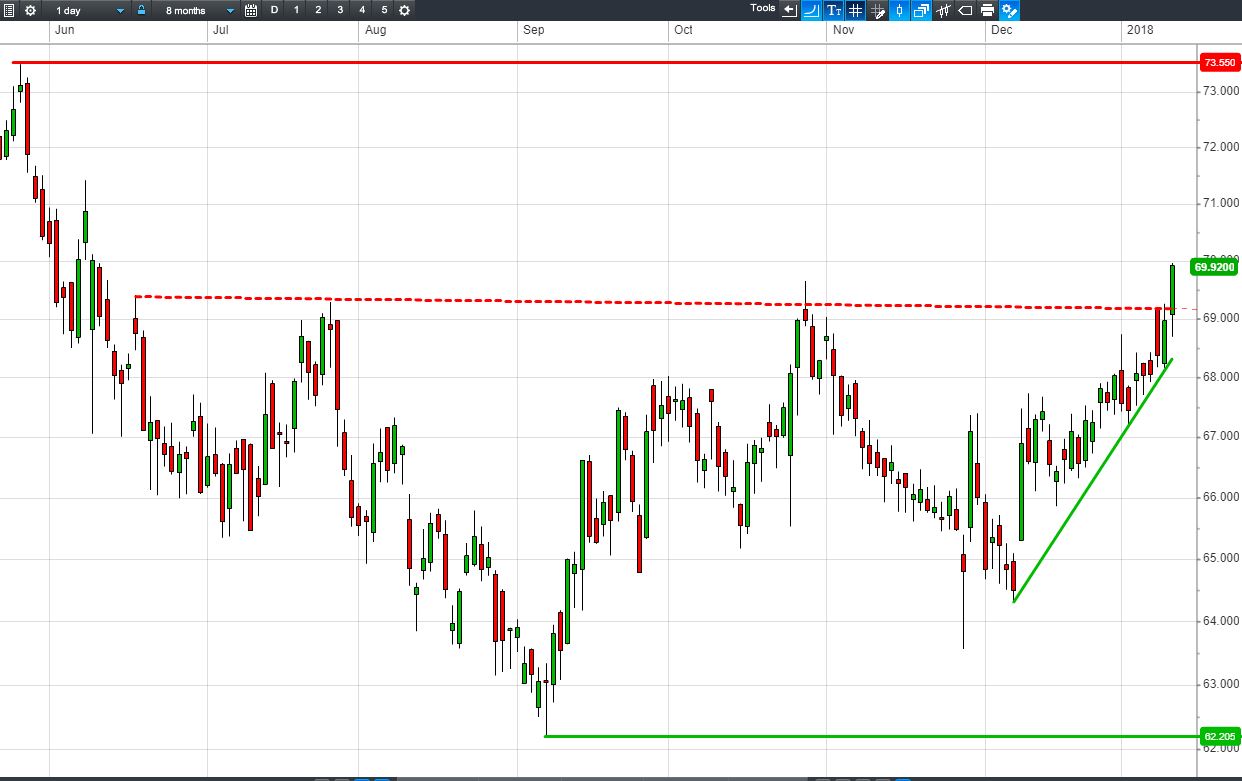Open the list panel icon at far left
The height and width of the screenshot is (781, 1242).
click(10, 10)
